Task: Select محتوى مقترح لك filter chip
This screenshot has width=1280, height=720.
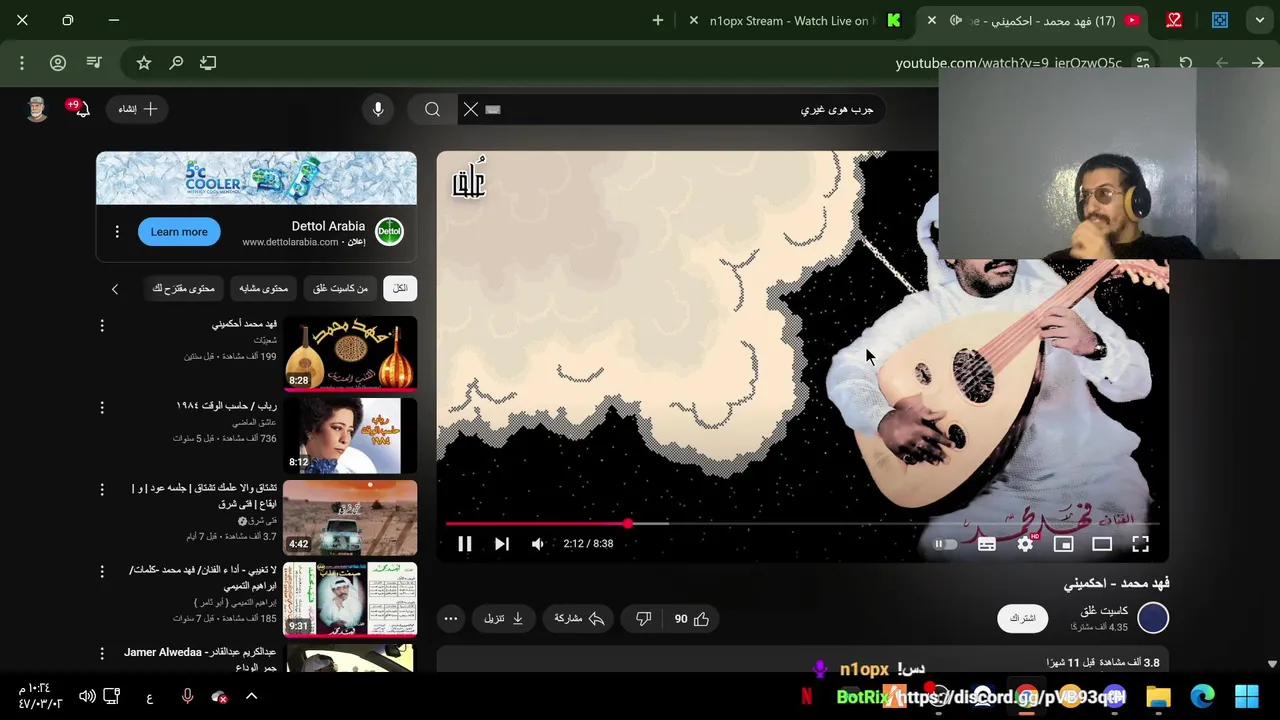Action: [x=183, y=288]
